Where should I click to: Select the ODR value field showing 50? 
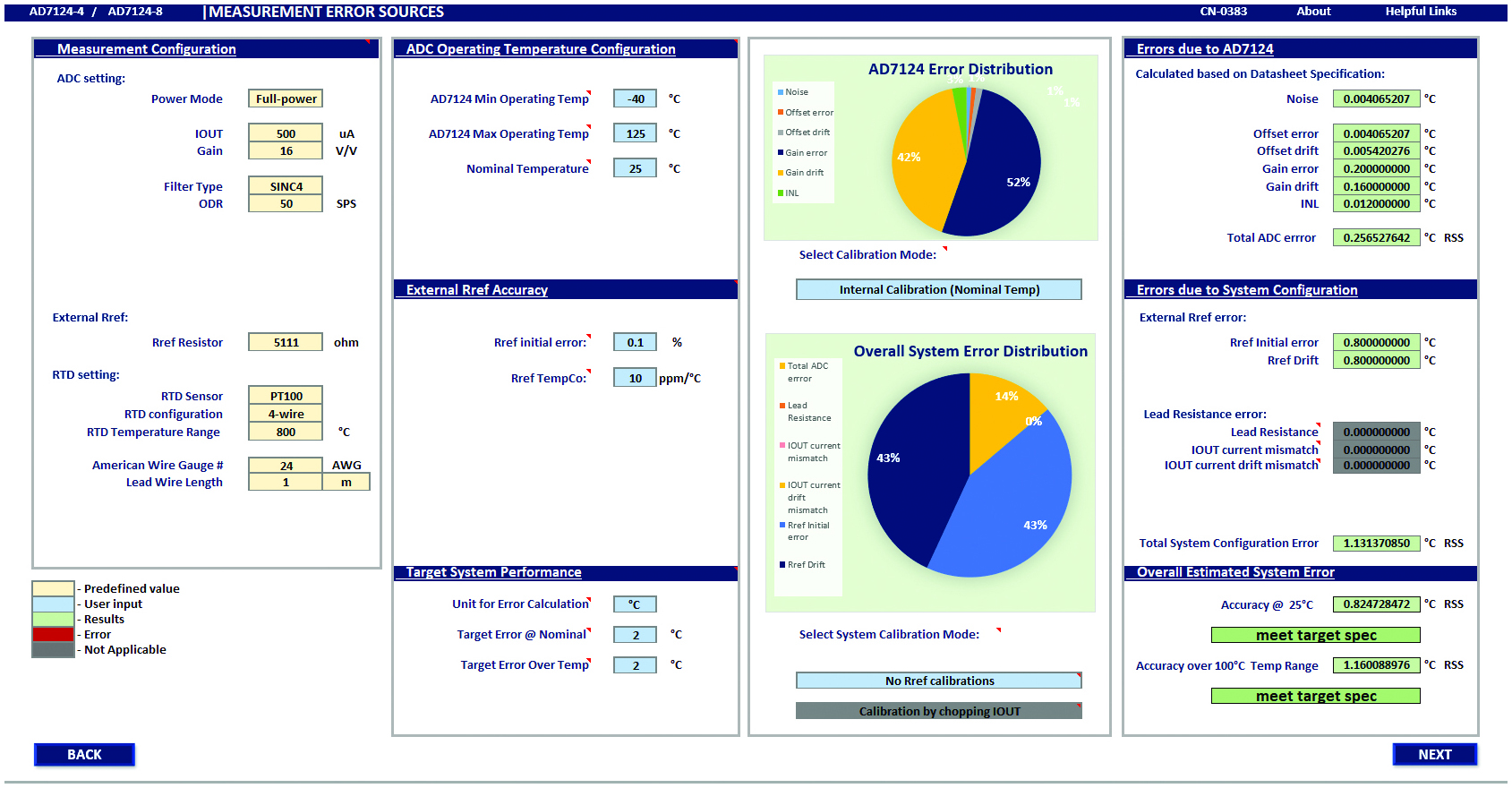pyautogui.click(x=286, y=203)
